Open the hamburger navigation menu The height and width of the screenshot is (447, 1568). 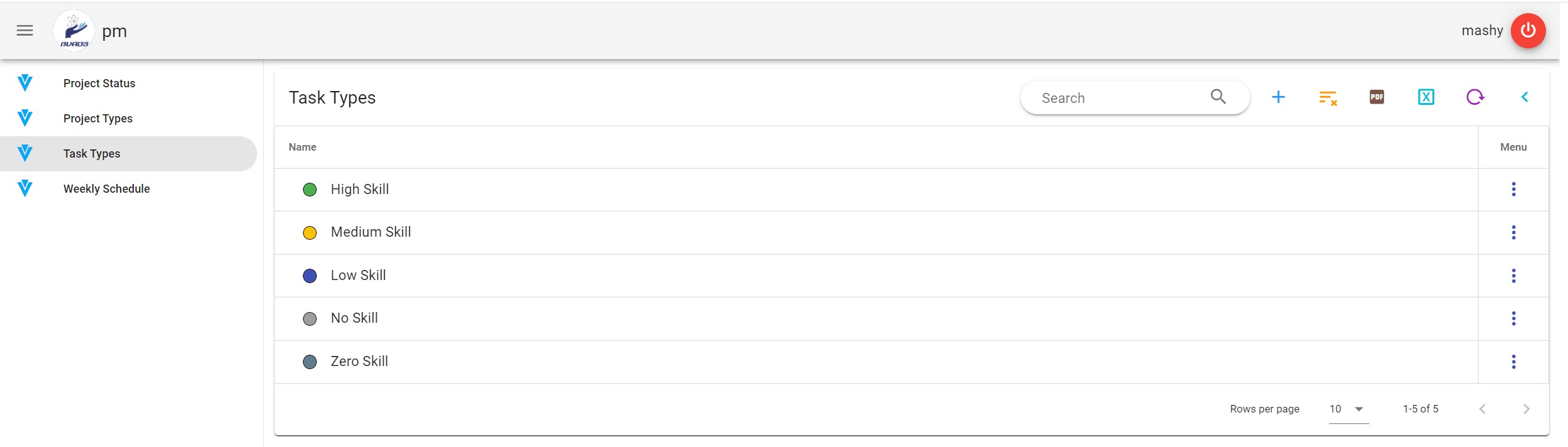25,31
